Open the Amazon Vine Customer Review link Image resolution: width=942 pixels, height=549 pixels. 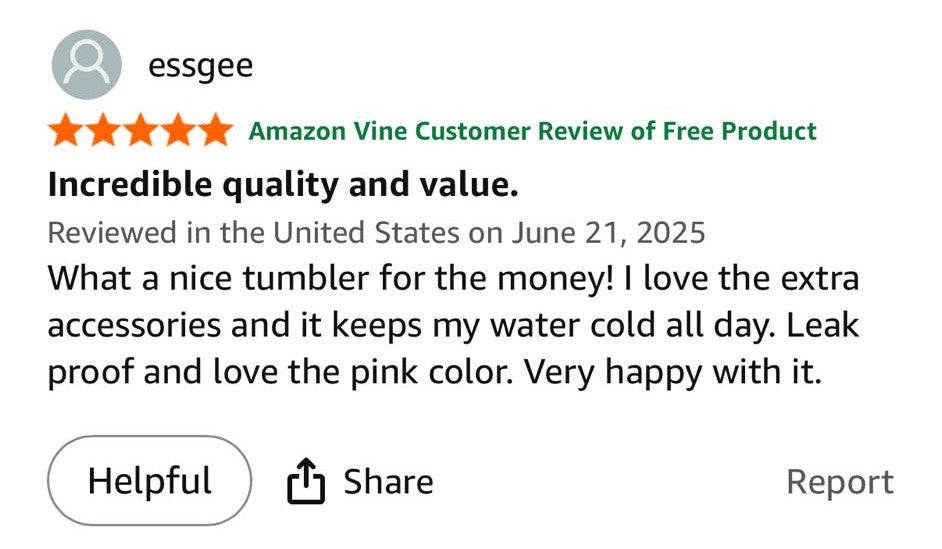532,131
